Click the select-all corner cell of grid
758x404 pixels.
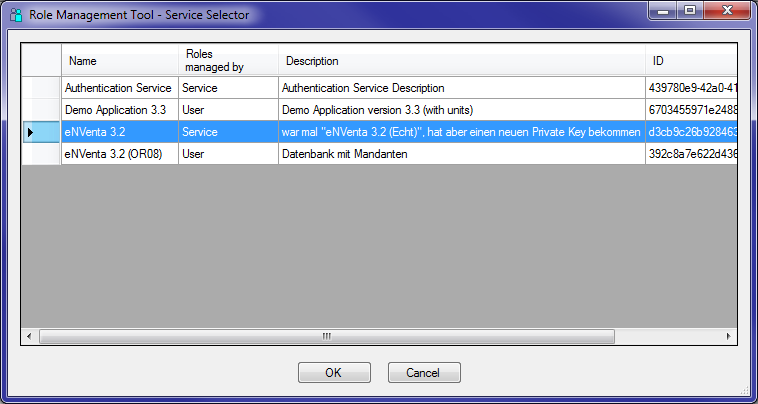(42, 60)
